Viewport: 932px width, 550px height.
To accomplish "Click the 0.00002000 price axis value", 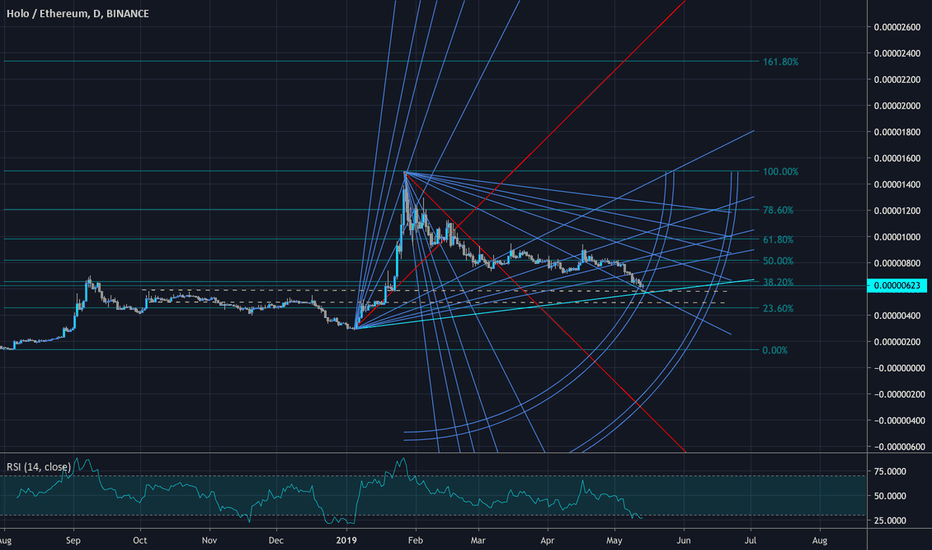I will (897, 106).
